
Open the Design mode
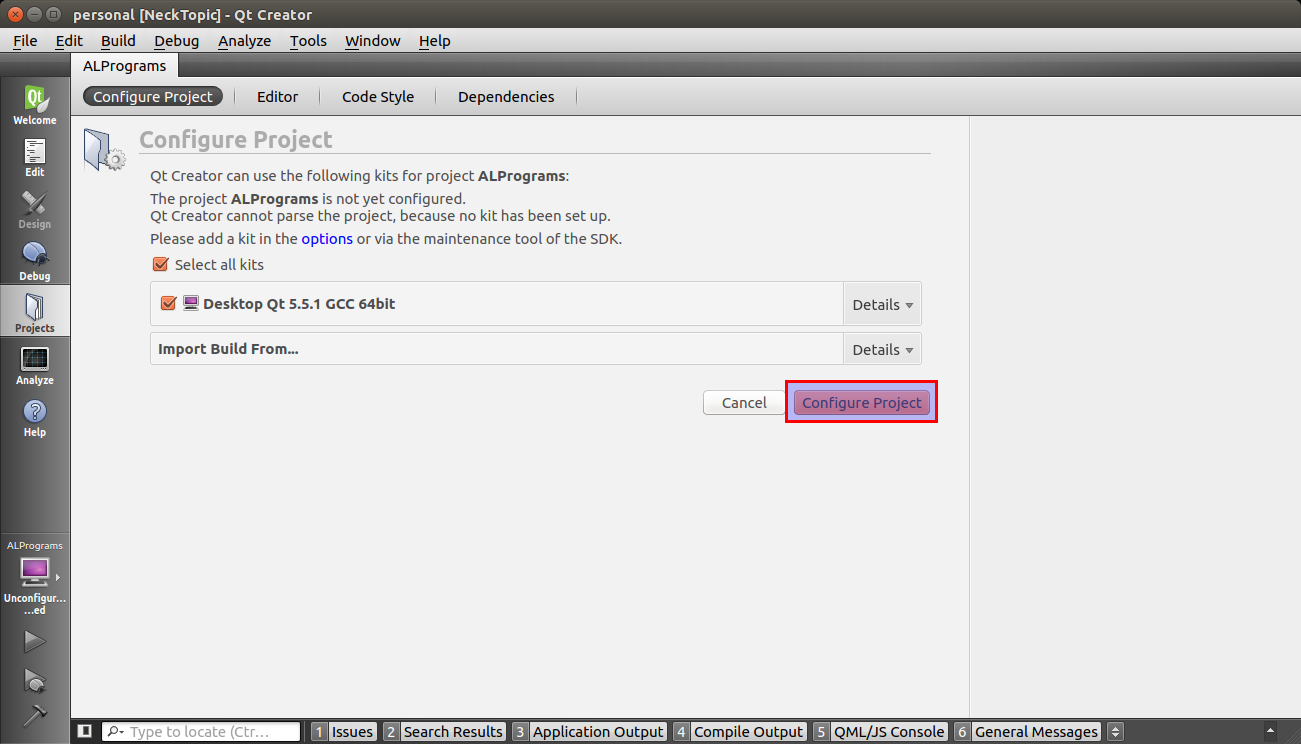(x=35, y=209)
